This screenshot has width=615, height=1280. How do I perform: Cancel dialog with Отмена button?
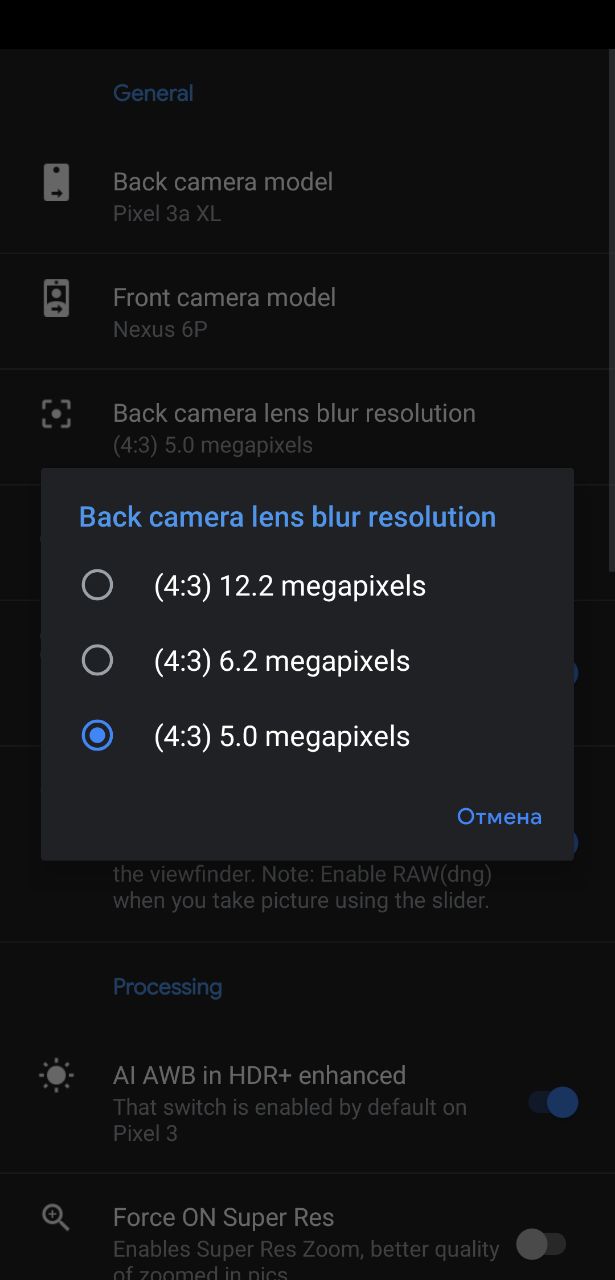[x=499, y=816]
